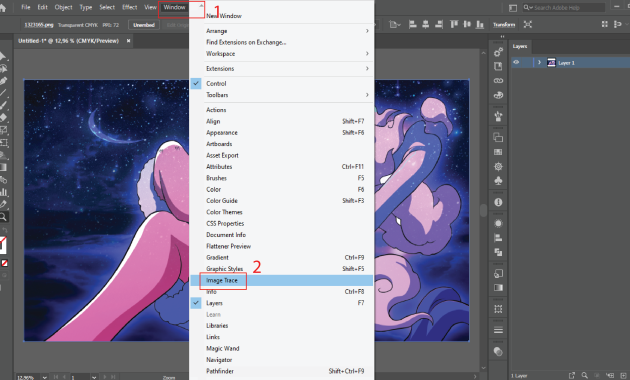Open the Symbols club-shaped panel icon
This screenshot has height=380, width=630.
(x=498, y=181)
